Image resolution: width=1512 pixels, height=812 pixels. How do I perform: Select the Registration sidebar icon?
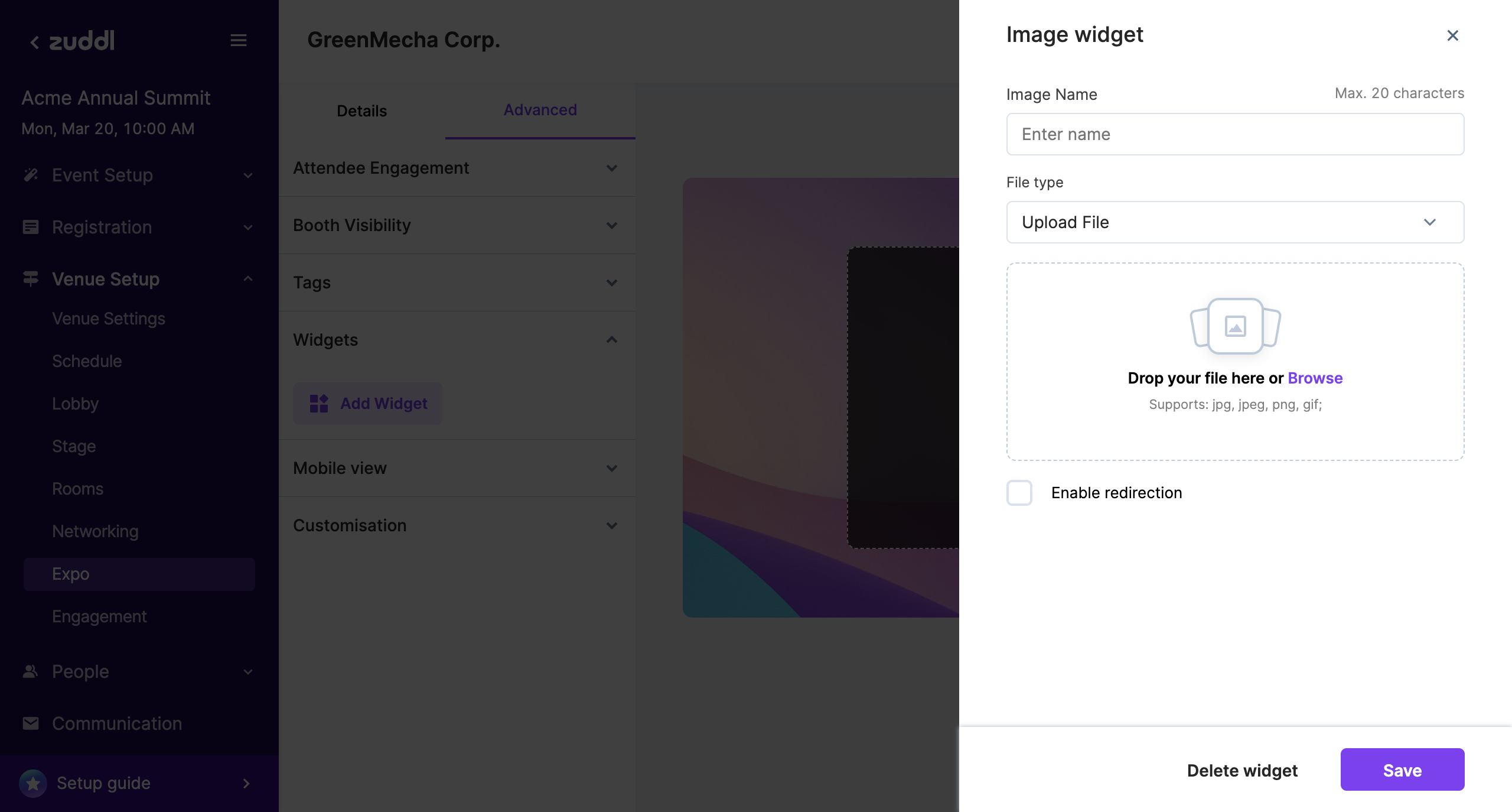(31, 227)
